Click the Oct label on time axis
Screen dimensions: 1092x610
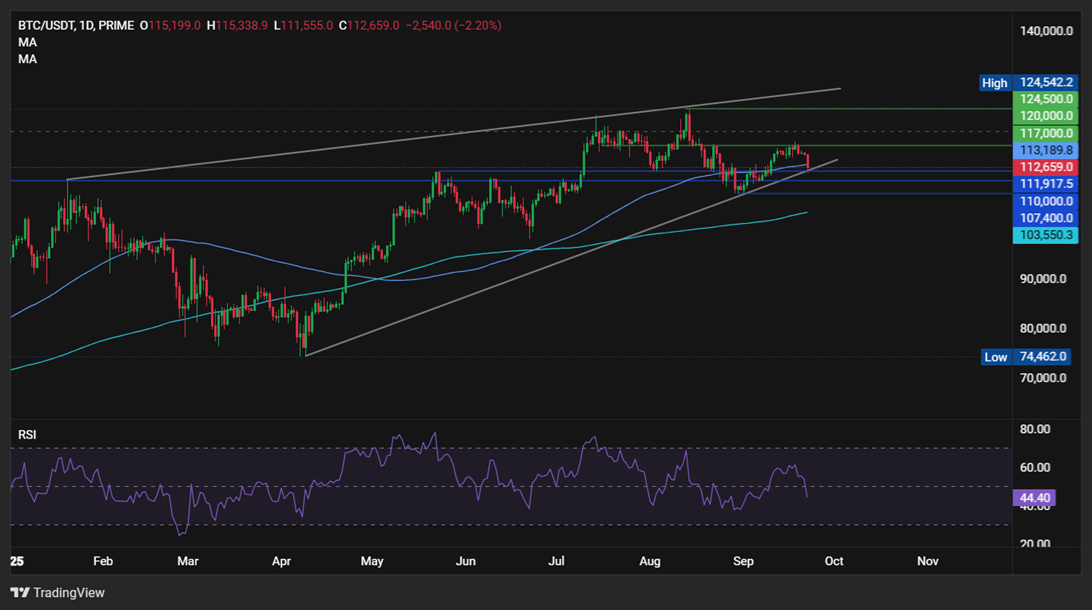(x=833, y=561)
